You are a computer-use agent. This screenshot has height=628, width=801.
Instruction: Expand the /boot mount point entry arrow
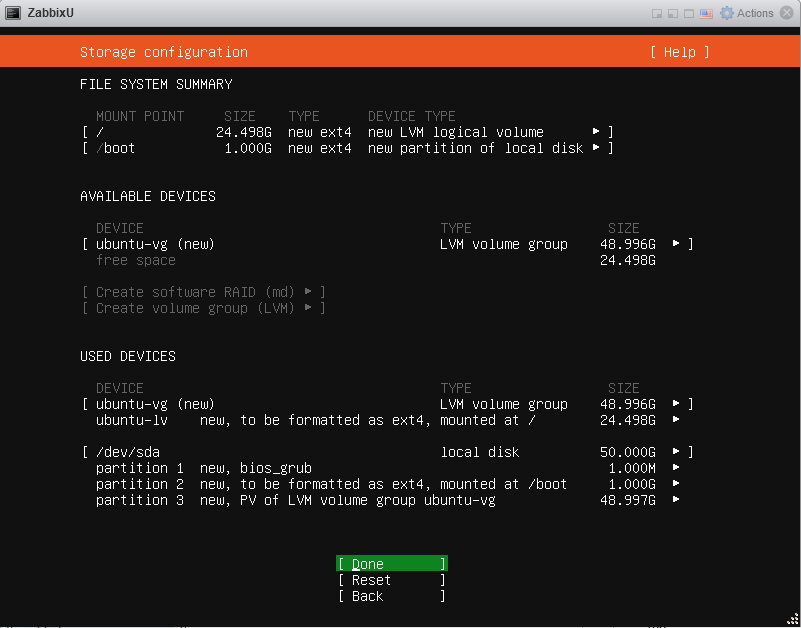(x=596, y=148)
